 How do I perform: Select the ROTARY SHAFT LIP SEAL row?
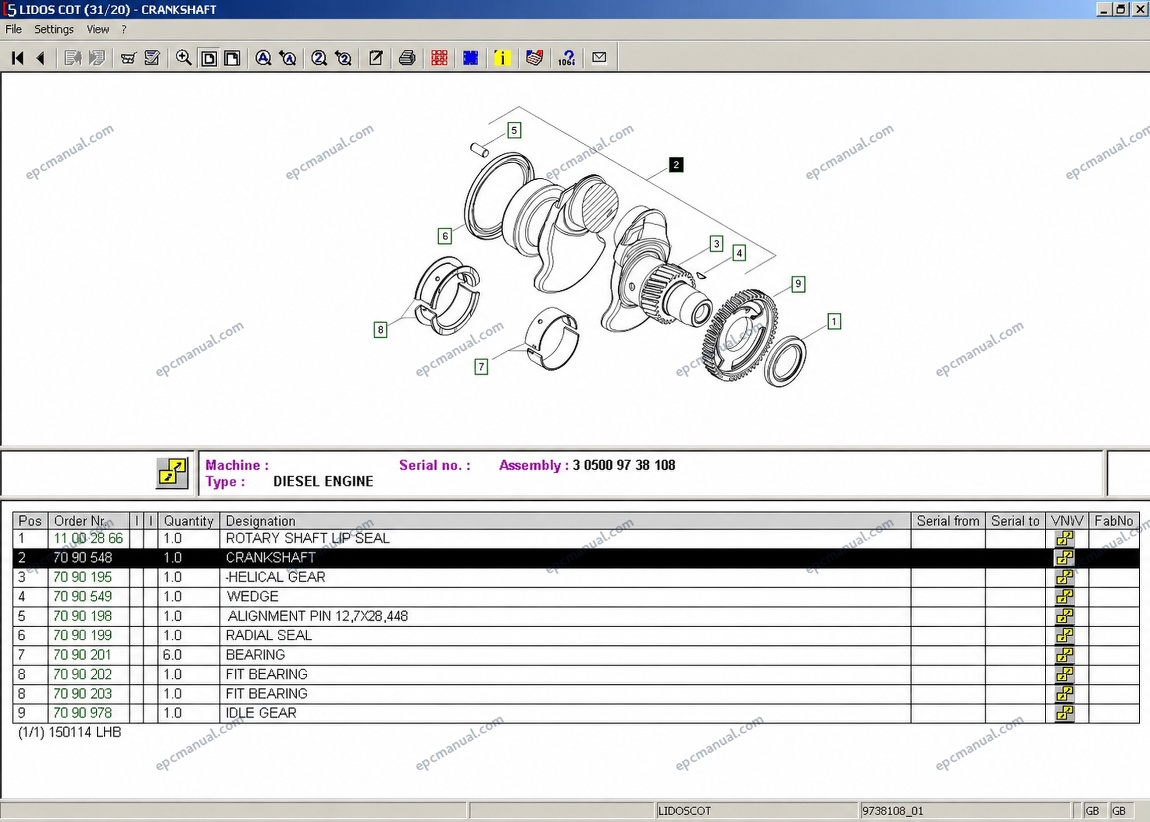[576, 538]
